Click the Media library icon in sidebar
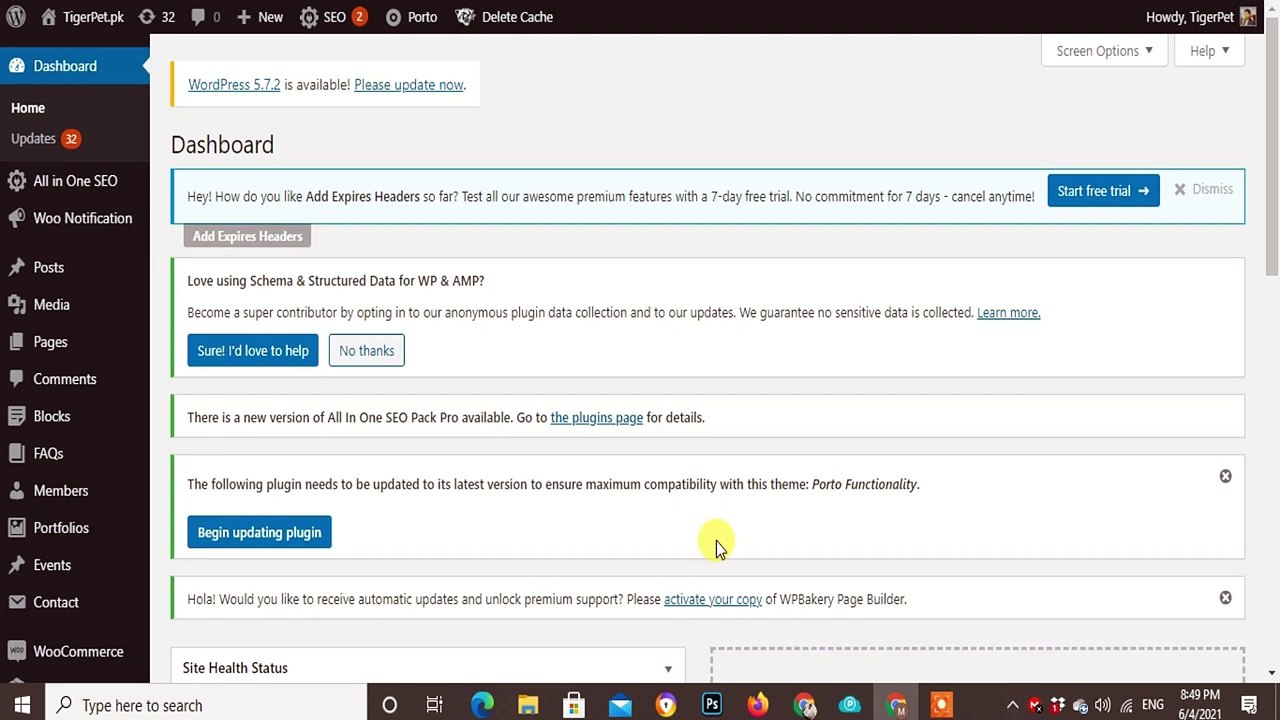 pos(16,305)
